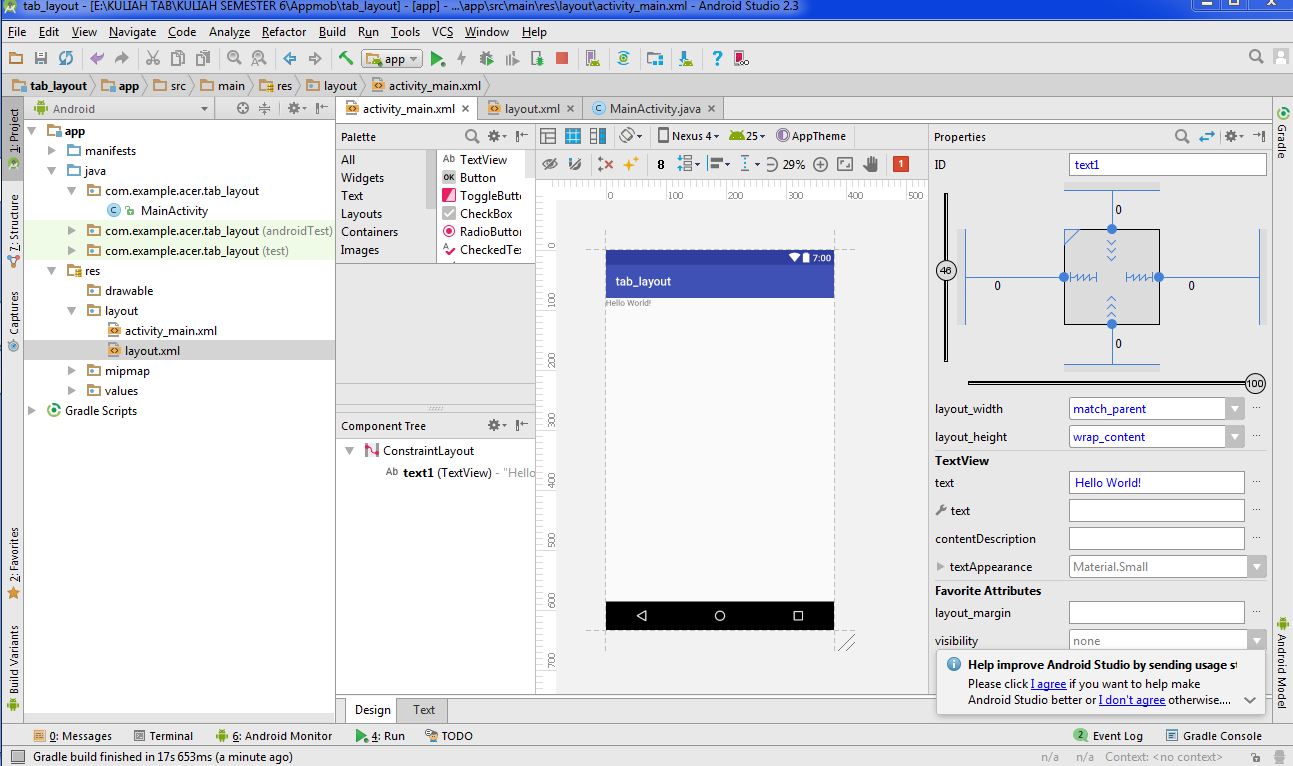Click the left constraint anchor dot
This screenshot has width=1293, height=766.
point(1064,277)
